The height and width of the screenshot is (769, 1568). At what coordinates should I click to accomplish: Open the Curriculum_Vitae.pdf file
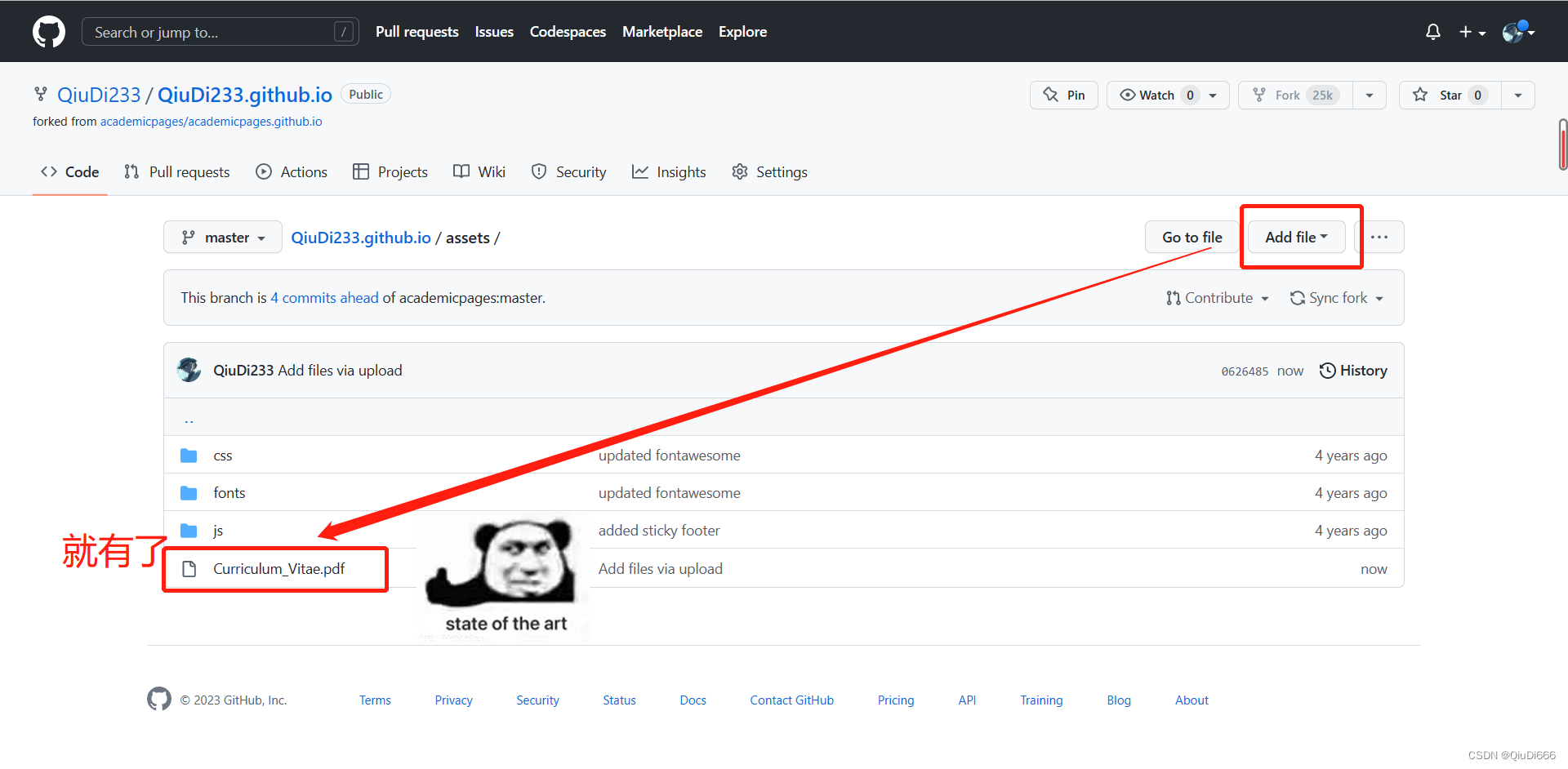[x=279, y=569]
